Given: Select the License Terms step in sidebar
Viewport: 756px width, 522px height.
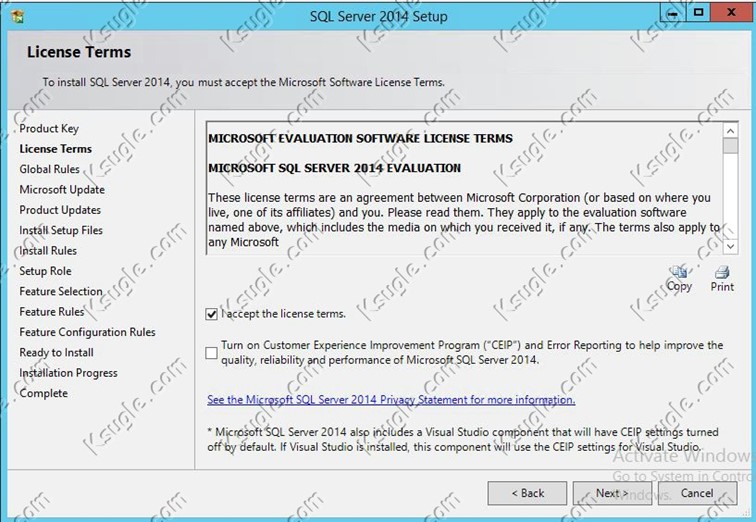Looking at the screenshot, I should [55, 149].
